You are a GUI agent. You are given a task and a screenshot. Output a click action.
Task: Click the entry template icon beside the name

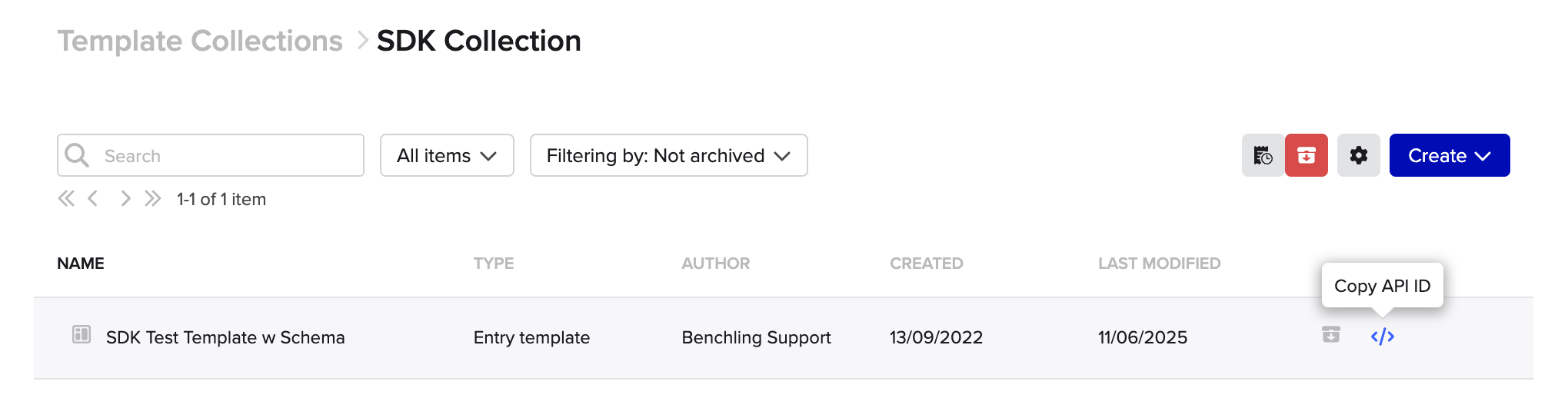click(82, 334)
